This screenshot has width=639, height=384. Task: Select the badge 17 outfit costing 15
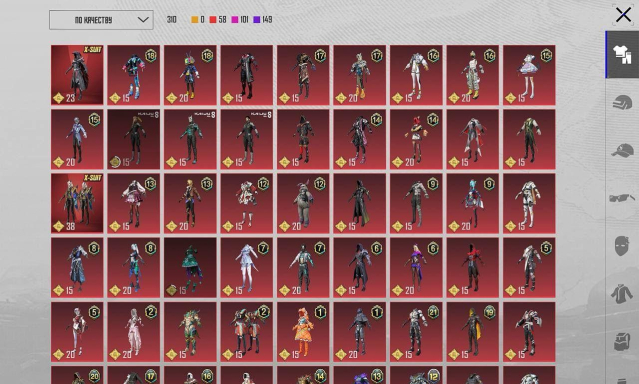coord(303,75)
